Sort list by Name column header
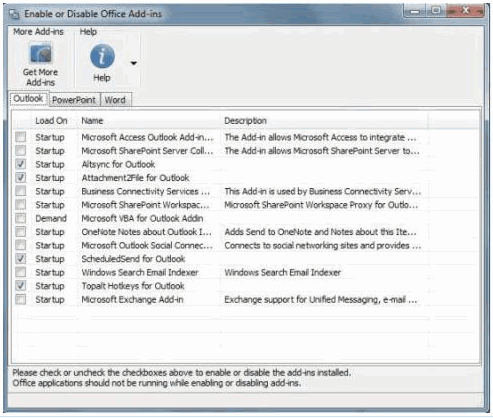The width and height of the screenshot is (493, 418). click(92, 121)
